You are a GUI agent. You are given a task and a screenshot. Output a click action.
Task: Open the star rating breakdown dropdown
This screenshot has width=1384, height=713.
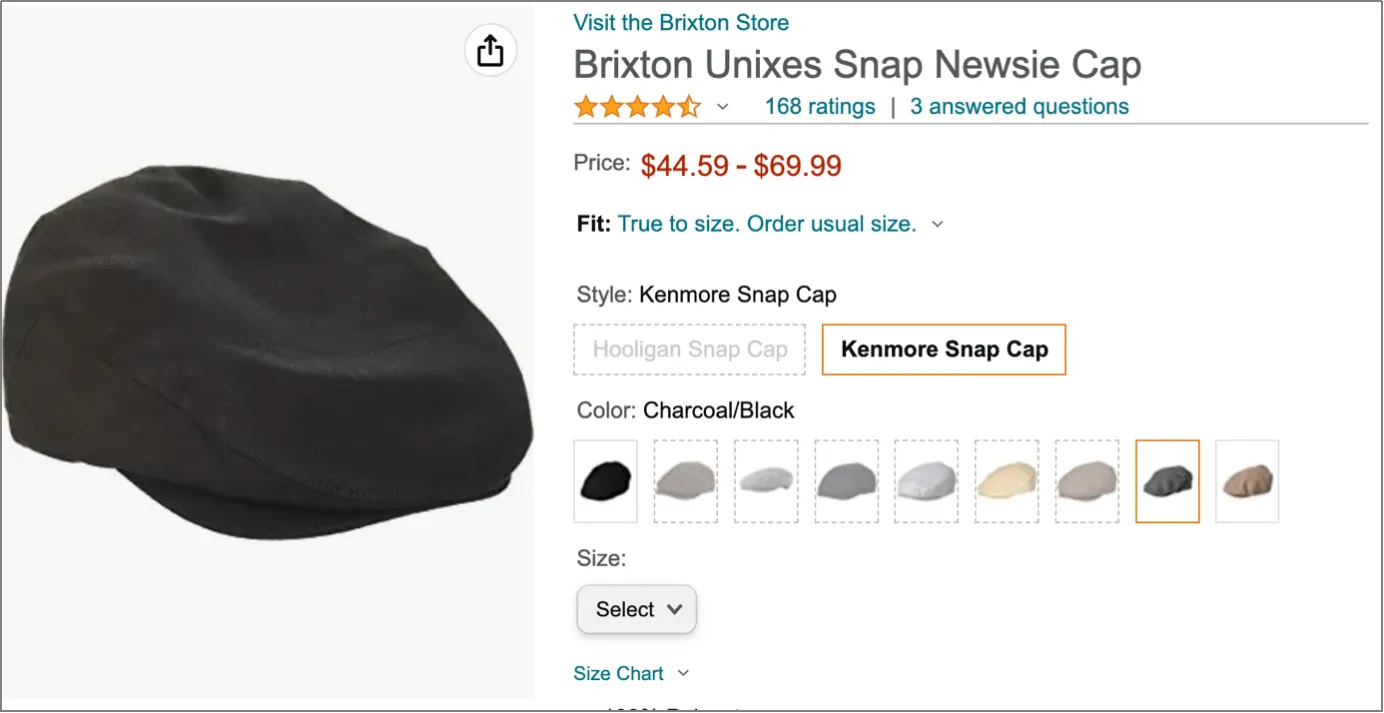point(722,106)
